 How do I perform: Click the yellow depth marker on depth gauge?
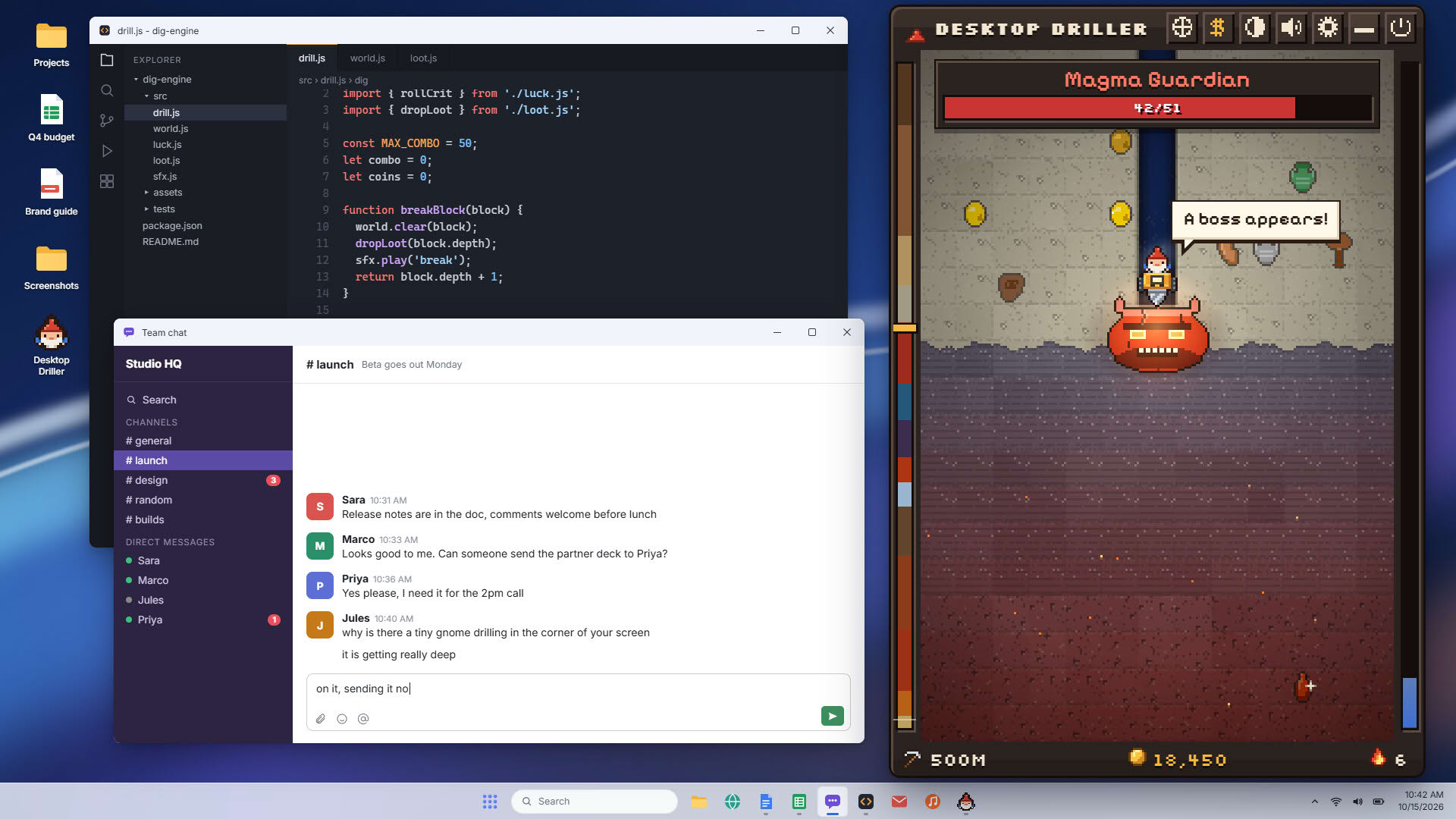[x=905, y=328]
